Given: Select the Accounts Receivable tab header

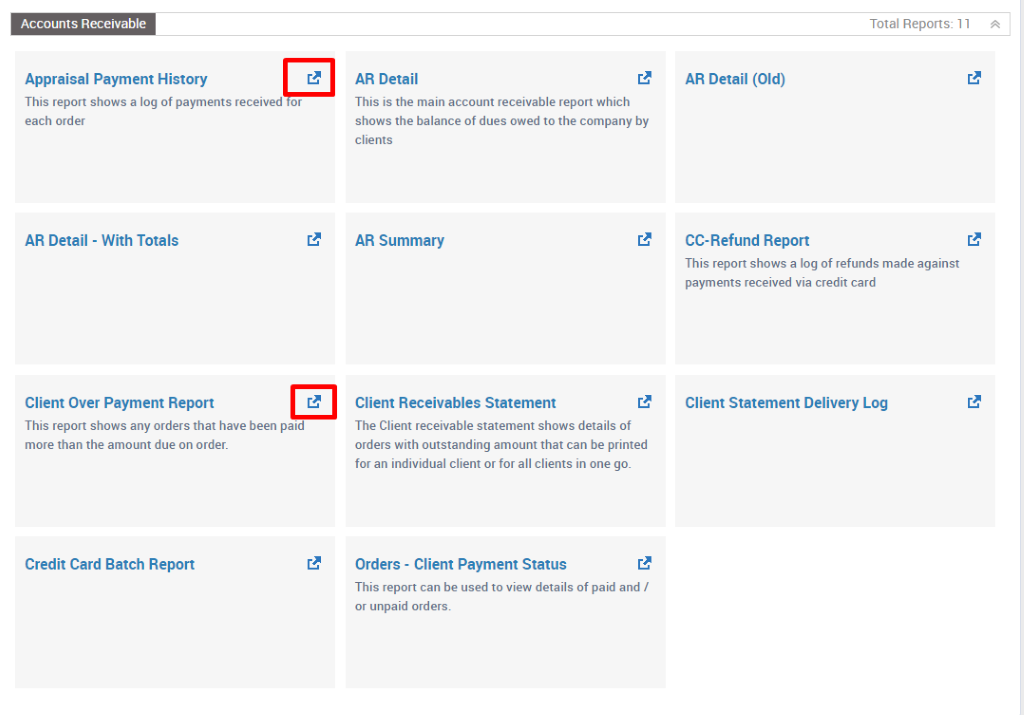Looking at the screenshot, I should [83, 24].
